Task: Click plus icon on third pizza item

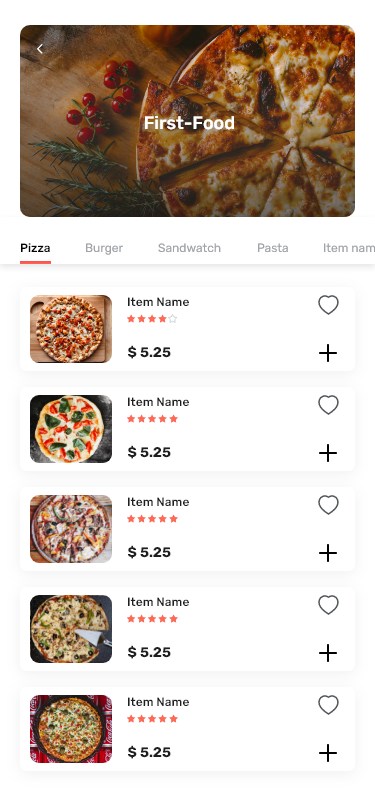Action: pyautogui.click(x=328, y=553)
